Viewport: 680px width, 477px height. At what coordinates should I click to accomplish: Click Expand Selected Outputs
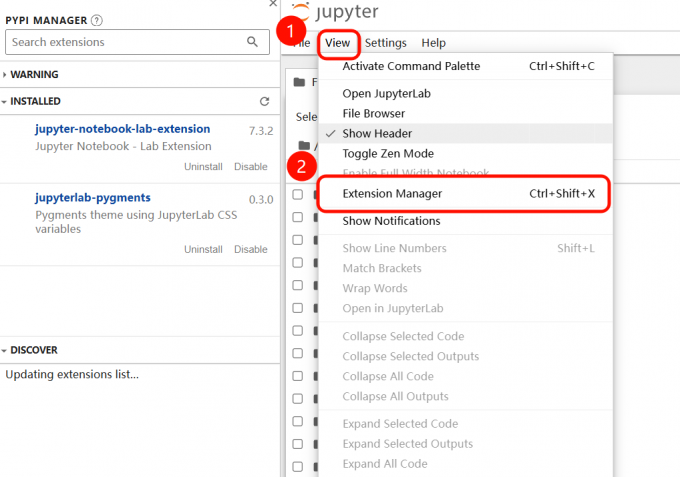click(466, 444)
